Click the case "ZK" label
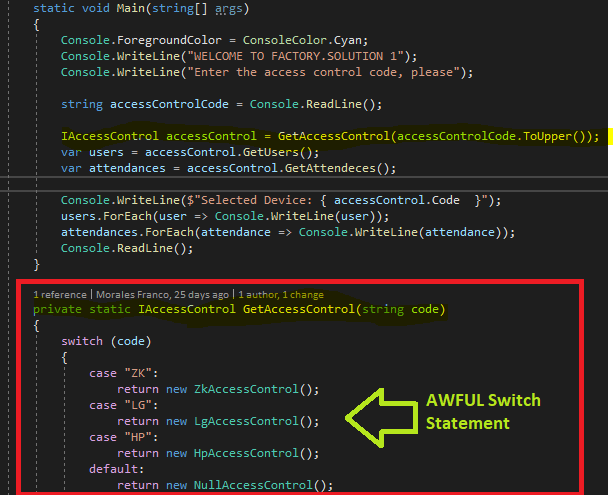The width and height of the screenshot is (613, 495). coord(124,373)
